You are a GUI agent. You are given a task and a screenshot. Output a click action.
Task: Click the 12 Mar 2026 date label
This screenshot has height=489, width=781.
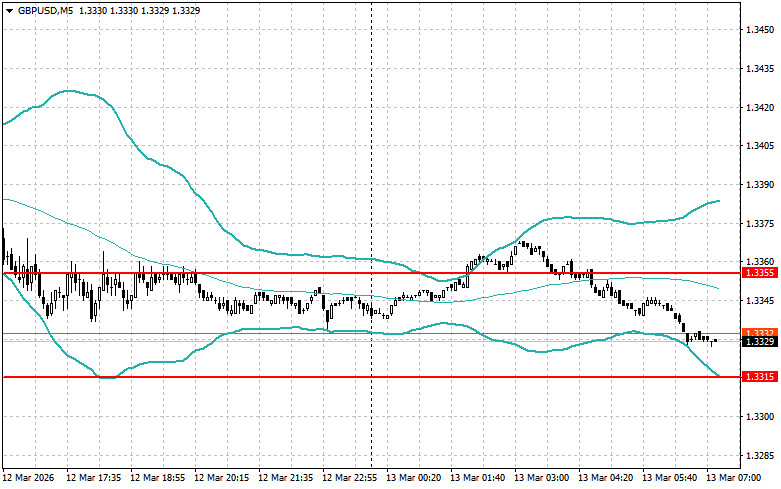28,478
